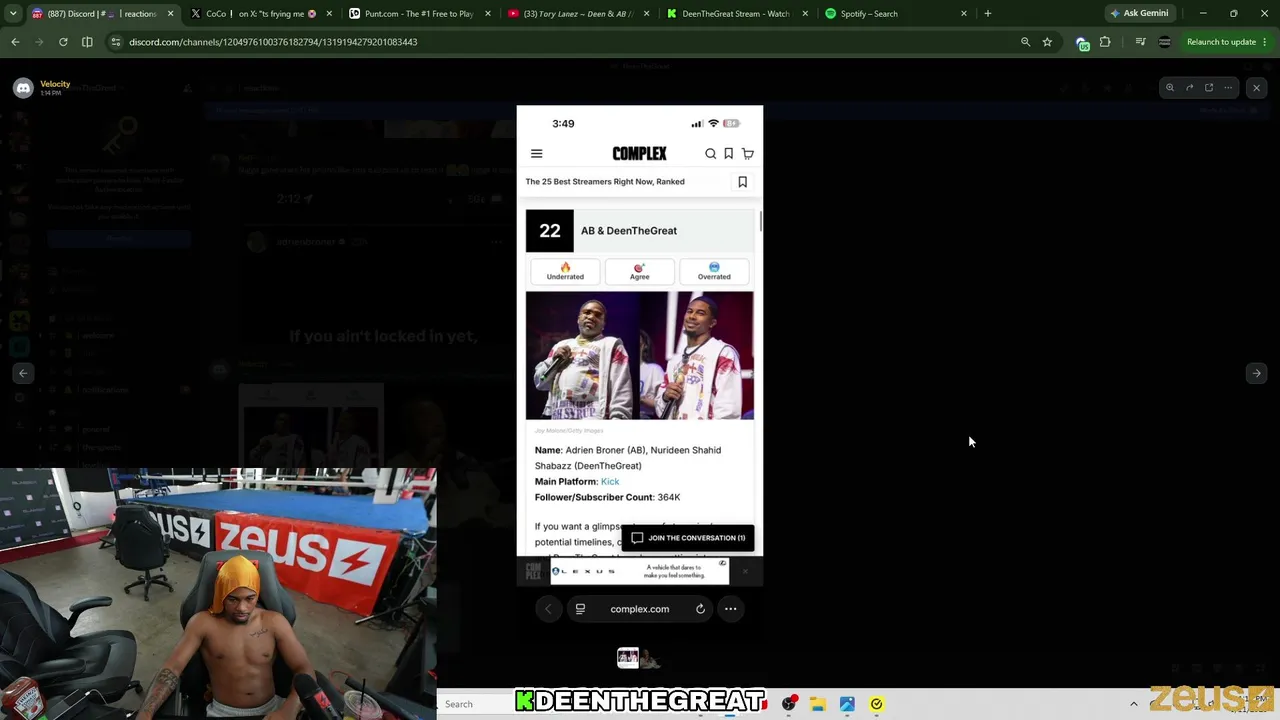The width and height of the screenshot is (1280, 720).
Task: Open the phone browser three-dot menu
Action: pyautogui.click(x=731, y=609)
